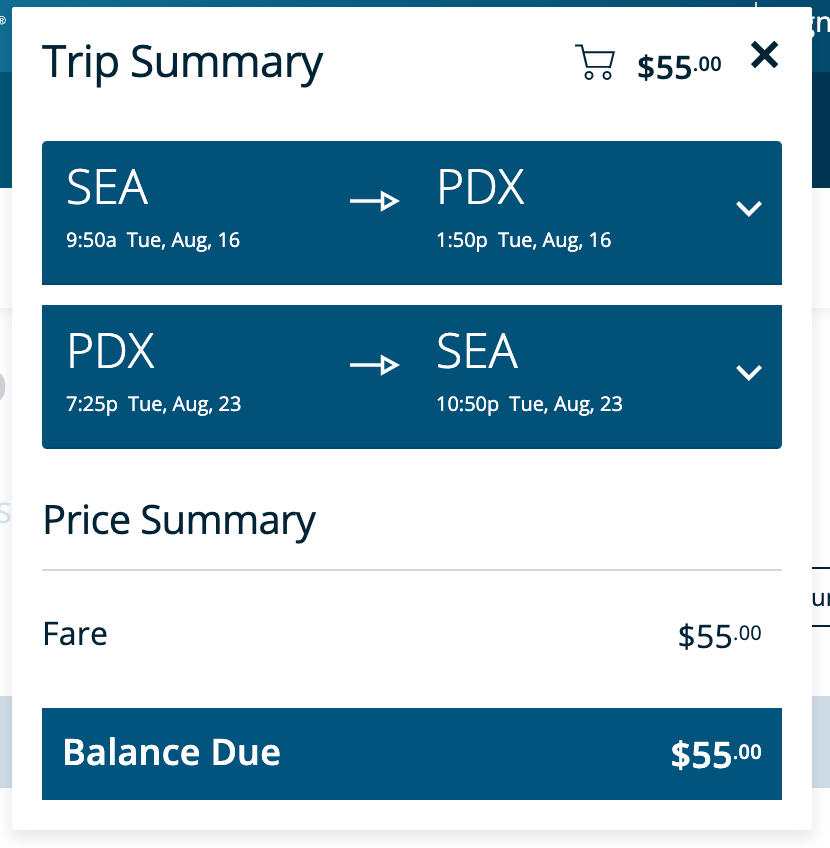The width and height of the screenshot is (830, 848).
Task: Click the 1:50p Tue, Aug 16 arrival time
Action: point(524,240)
